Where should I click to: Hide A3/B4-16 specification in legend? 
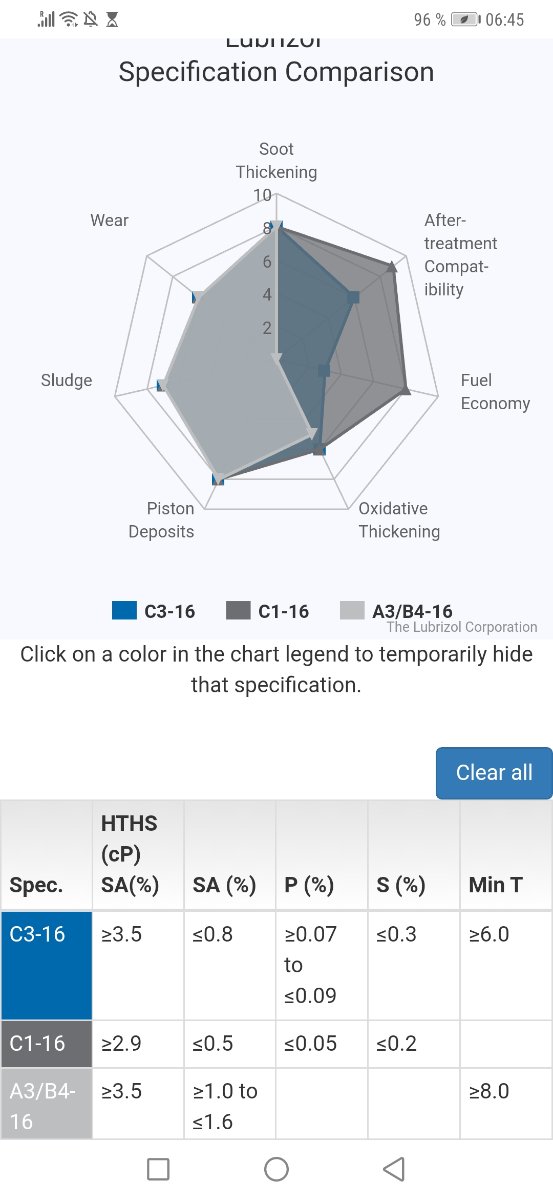click(x=396, y=611)
